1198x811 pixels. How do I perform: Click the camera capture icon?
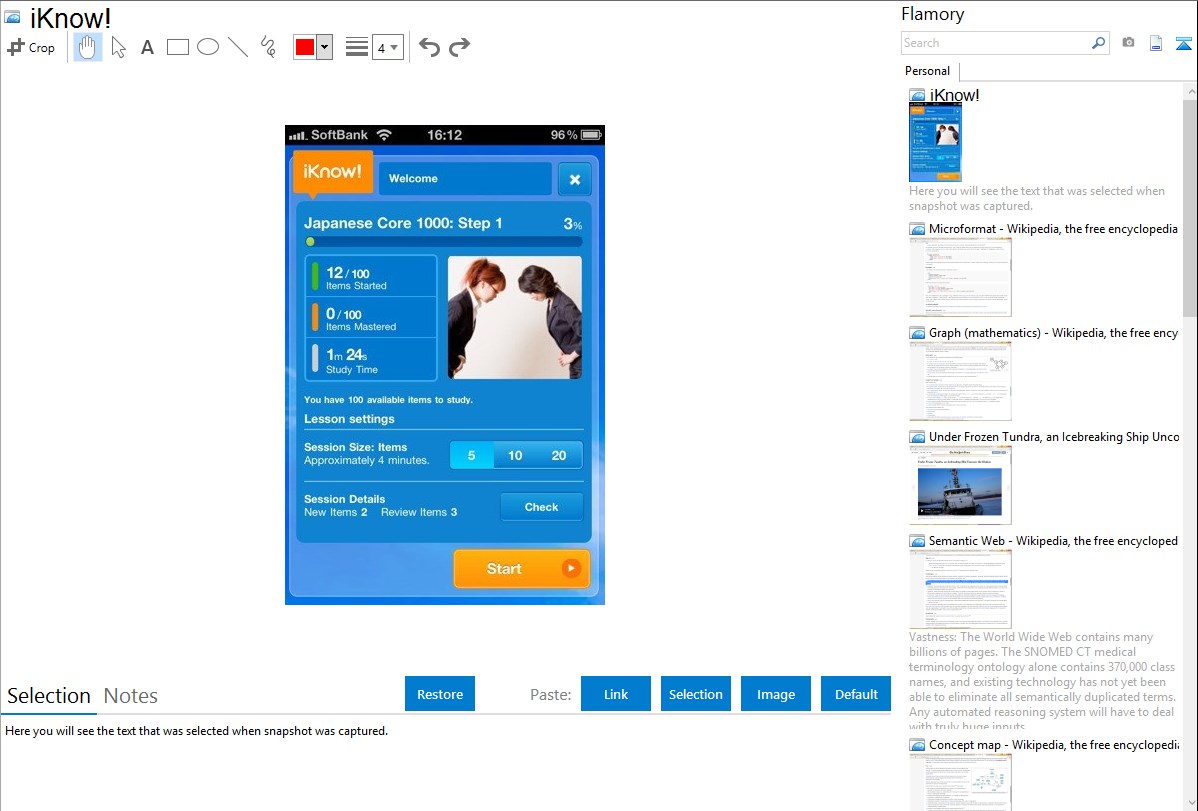click(x=1128, y=43)
